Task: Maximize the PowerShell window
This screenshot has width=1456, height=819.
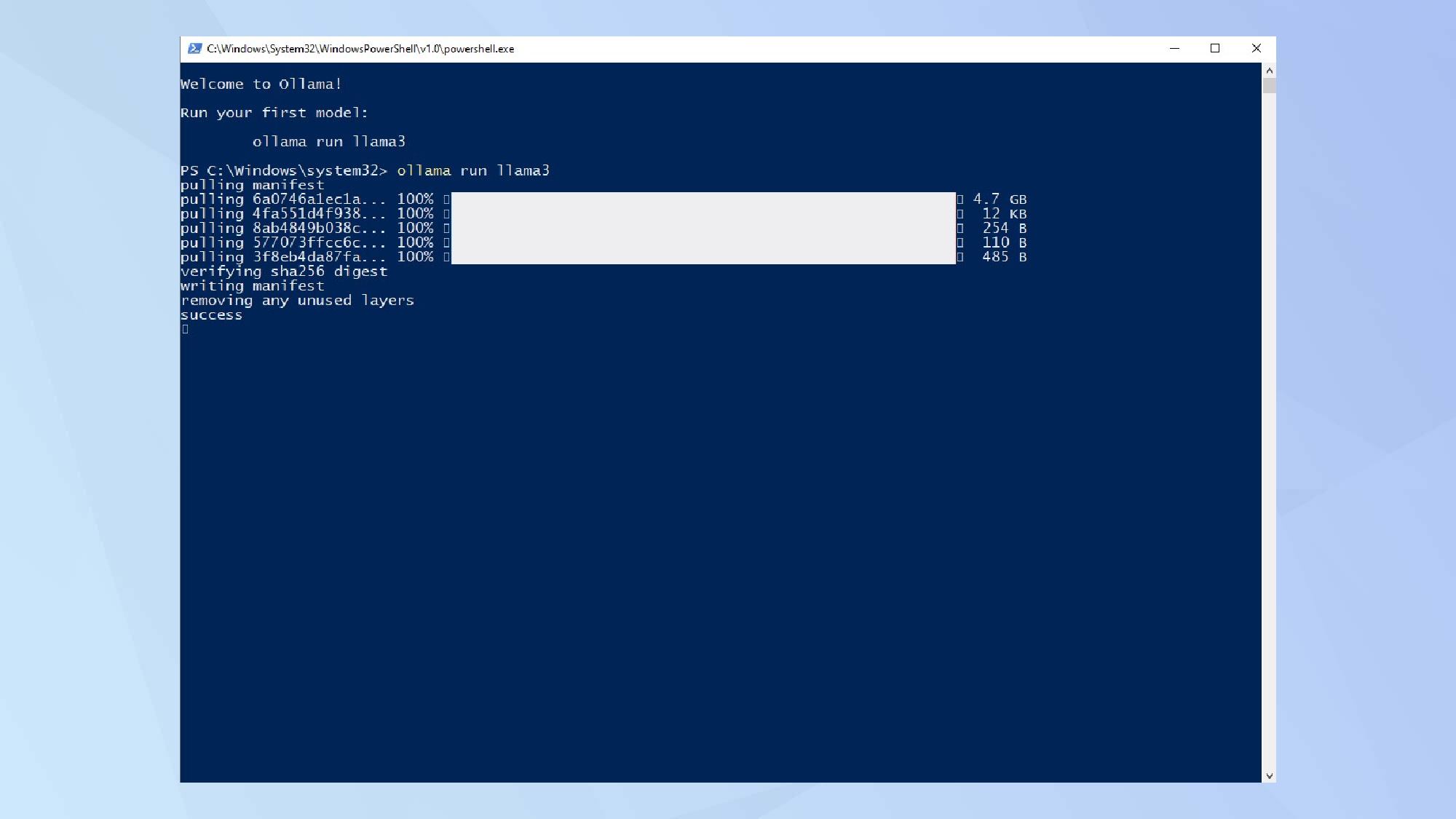Action: pos(1215,49)
